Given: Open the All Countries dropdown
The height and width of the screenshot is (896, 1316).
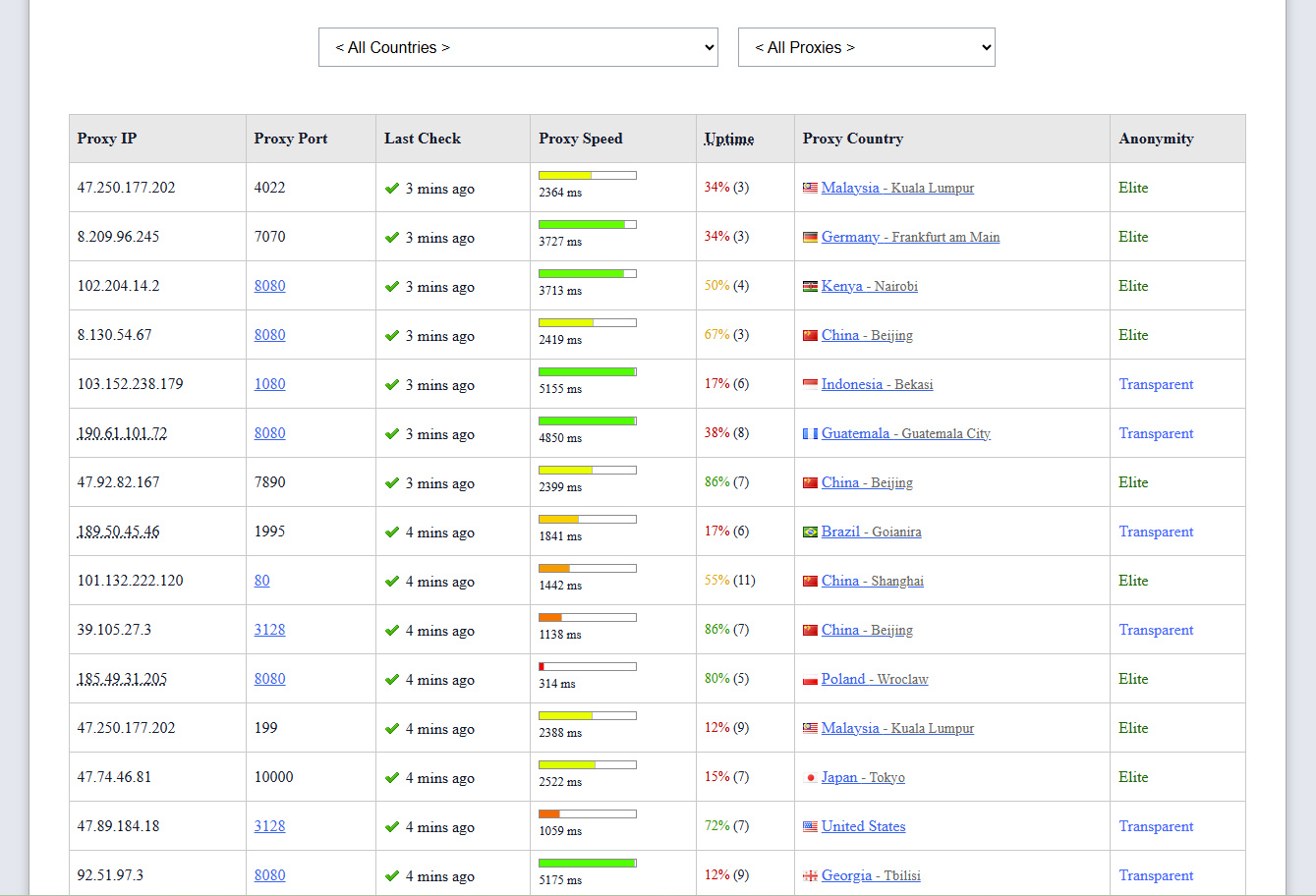Looking at the screenshot, I should (x=518, y=47).
